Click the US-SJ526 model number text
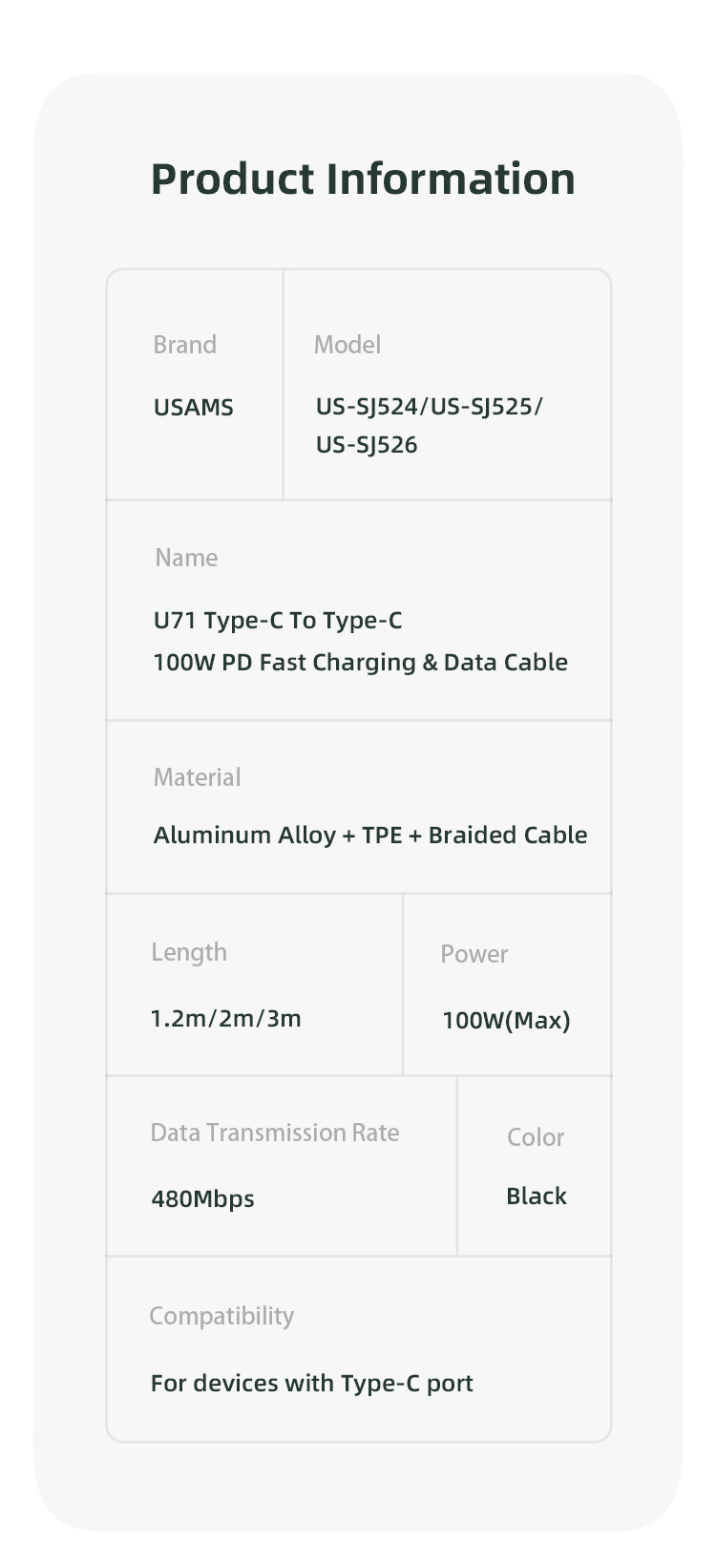The image size is (716, 1568). coord(367,445)
